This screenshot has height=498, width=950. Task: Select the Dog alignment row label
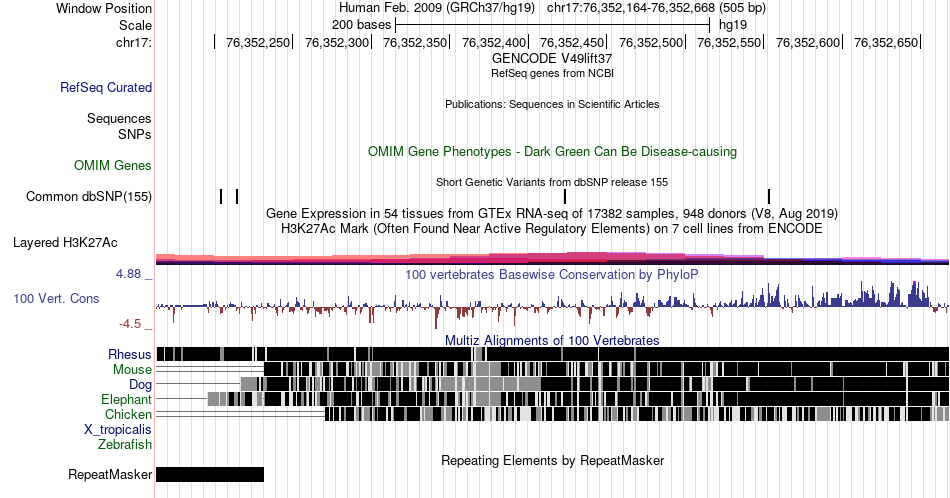140,384
